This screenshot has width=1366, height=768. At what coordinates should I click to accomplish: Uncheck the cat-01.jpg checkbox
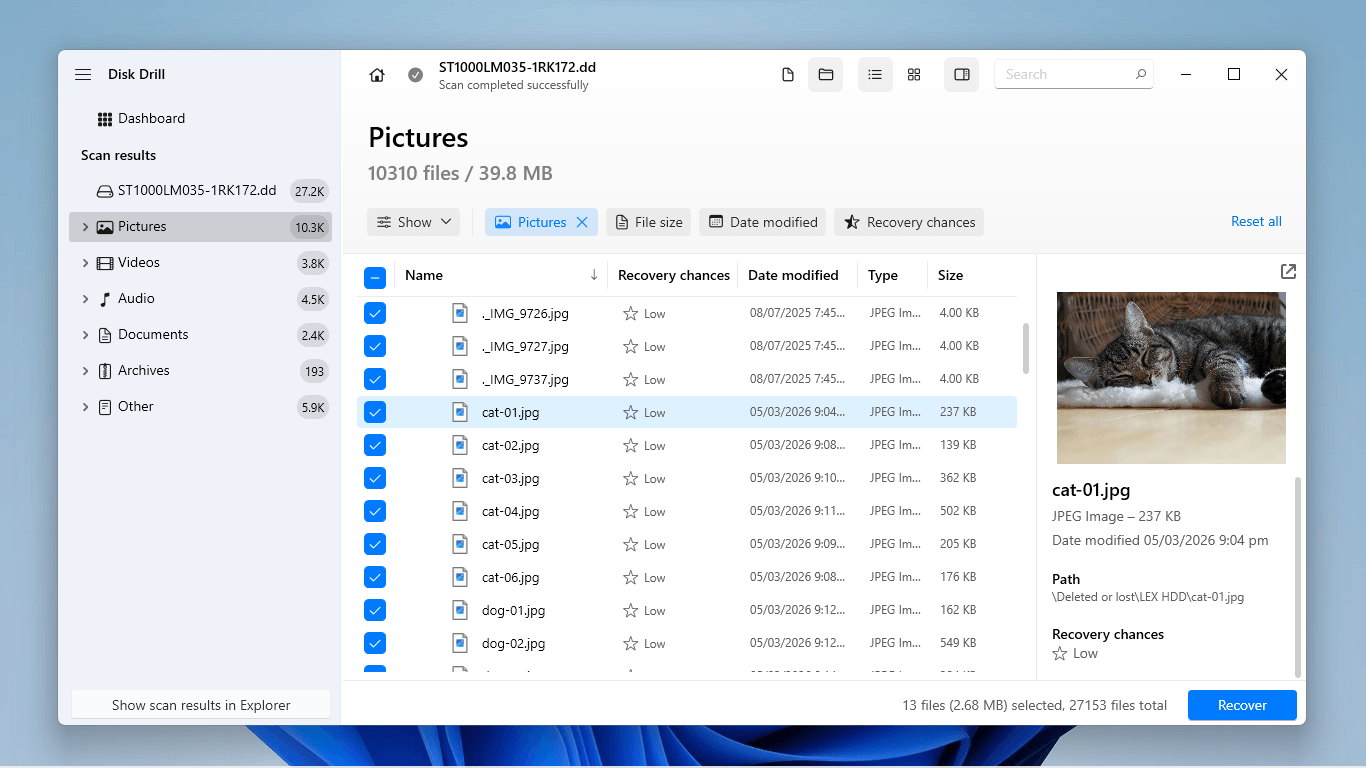click(x=375, y=412)
